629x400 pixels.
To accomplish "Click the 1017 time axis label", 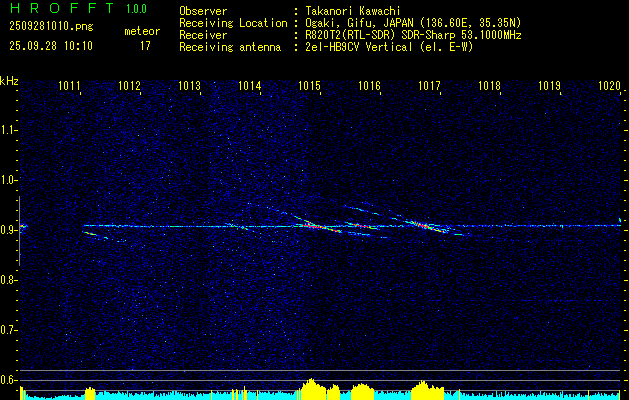I will pyautogui.click(x=429, y=85).
